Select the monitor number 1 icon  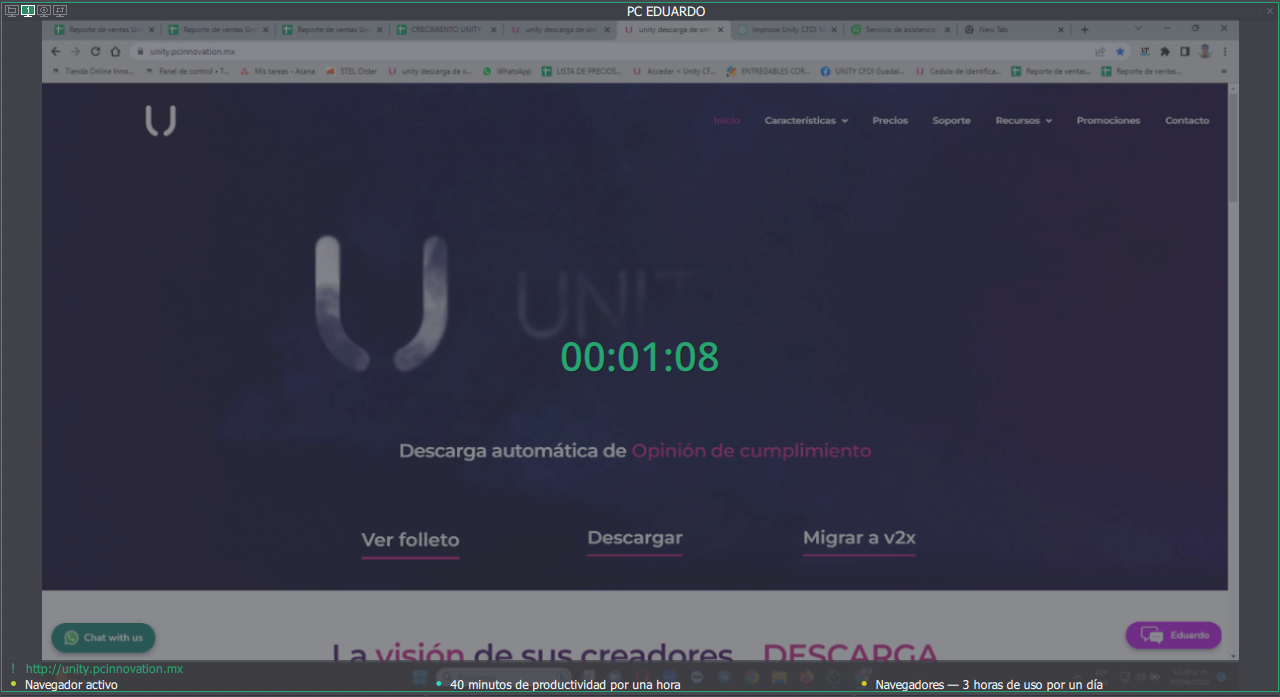(28, 10)
